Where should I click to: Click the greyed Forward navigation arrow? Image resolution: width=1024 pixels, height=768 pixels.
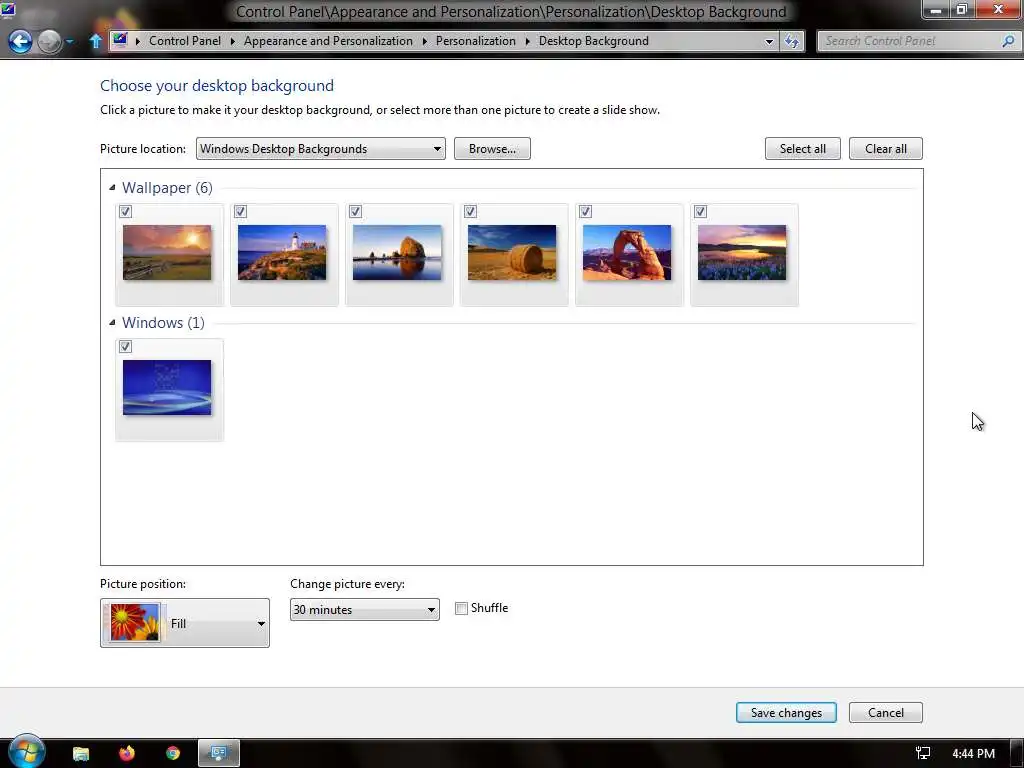[x=49, y=42]
